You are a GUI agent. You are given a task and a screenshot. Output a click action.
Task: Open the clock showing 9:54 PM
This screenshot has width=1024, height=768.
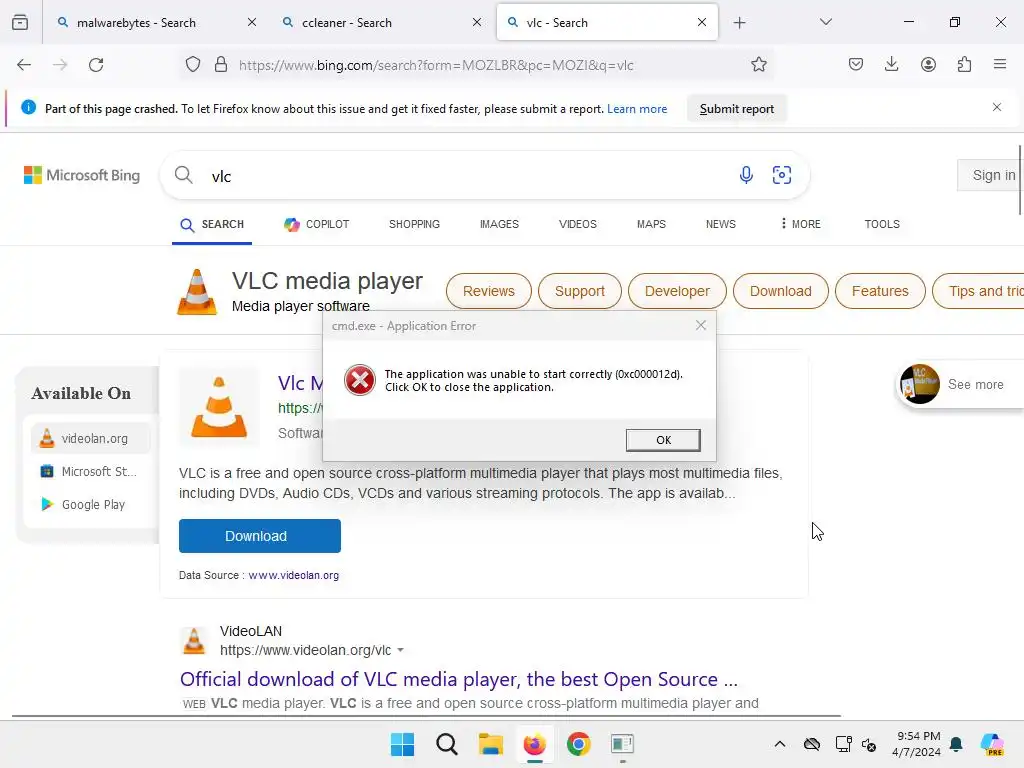pos(918,744)
